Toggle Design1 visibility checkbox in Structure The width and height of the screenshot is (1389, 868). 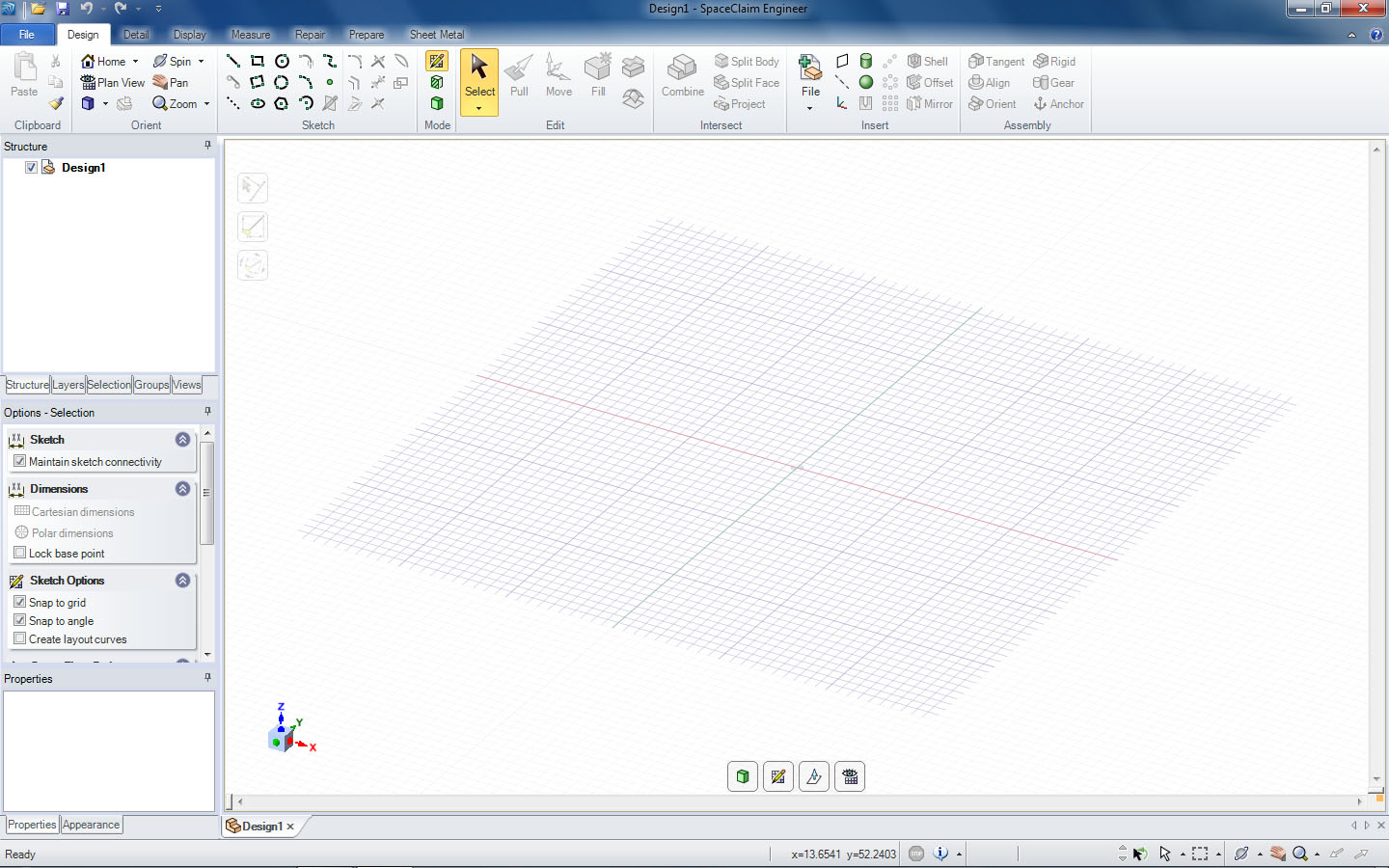click(31, 167)
